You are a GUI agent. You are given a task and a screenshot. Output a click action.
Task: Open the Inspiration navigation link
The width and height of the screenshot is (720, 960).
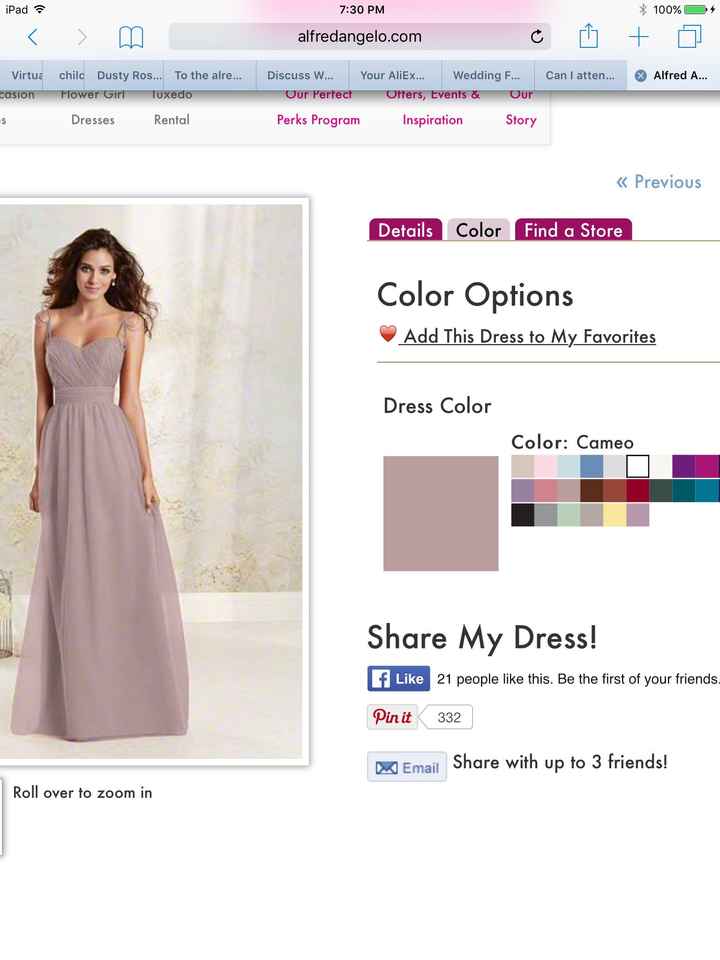click(432, 119)
